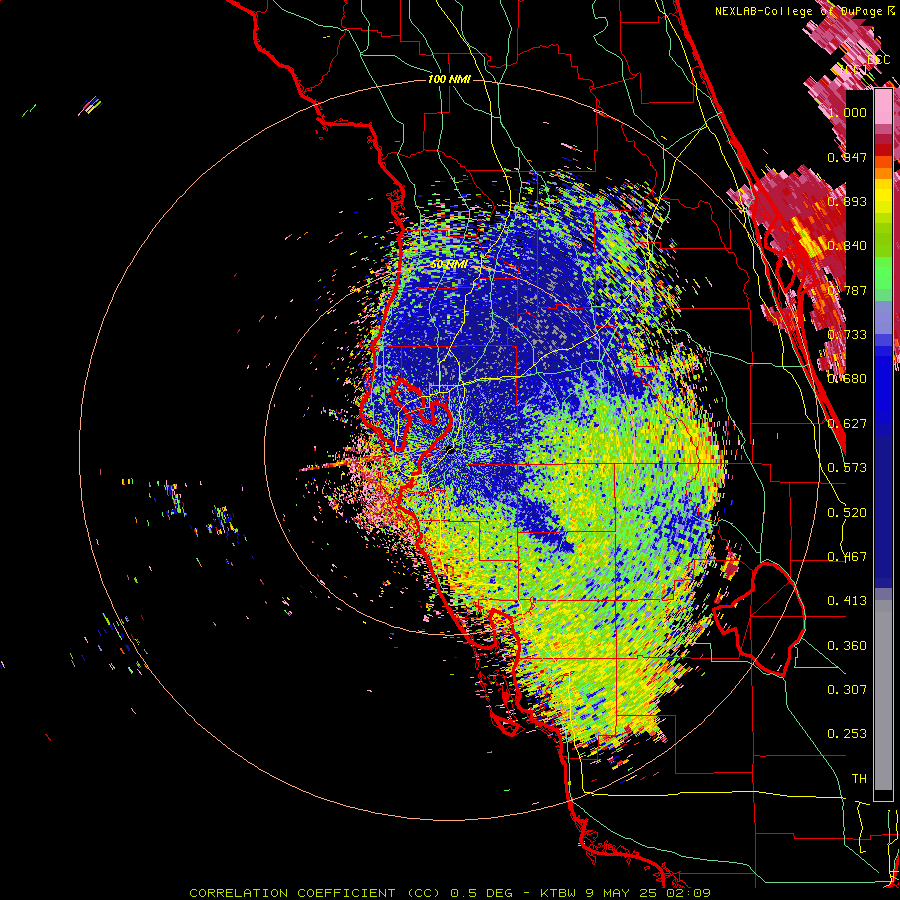The width and height of the screenshot is (900, 900).
Task: Click the 0.360 legend value
Action: [x=847, y=646]
